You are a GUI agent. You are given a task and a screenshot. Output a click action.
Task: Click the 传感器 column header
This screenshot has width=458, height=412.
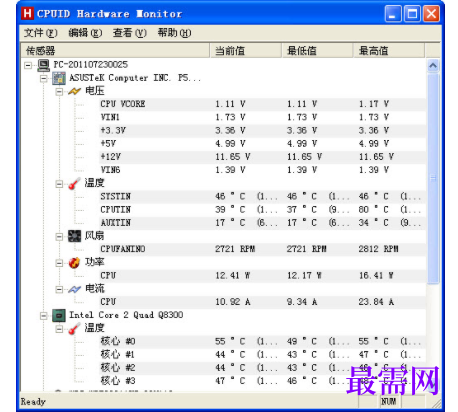point(115,51)
